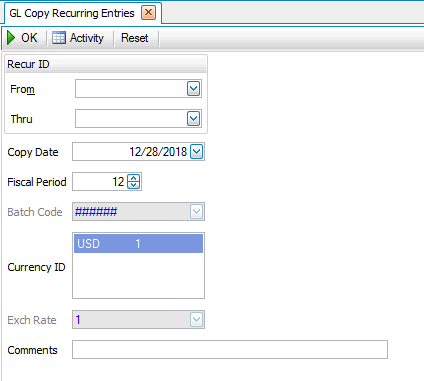Expand the Recur ID Thru dropdown
Image resolution: width=424 pixels, height=381 pixels.
pyautogui.click(x=194, y=119)
